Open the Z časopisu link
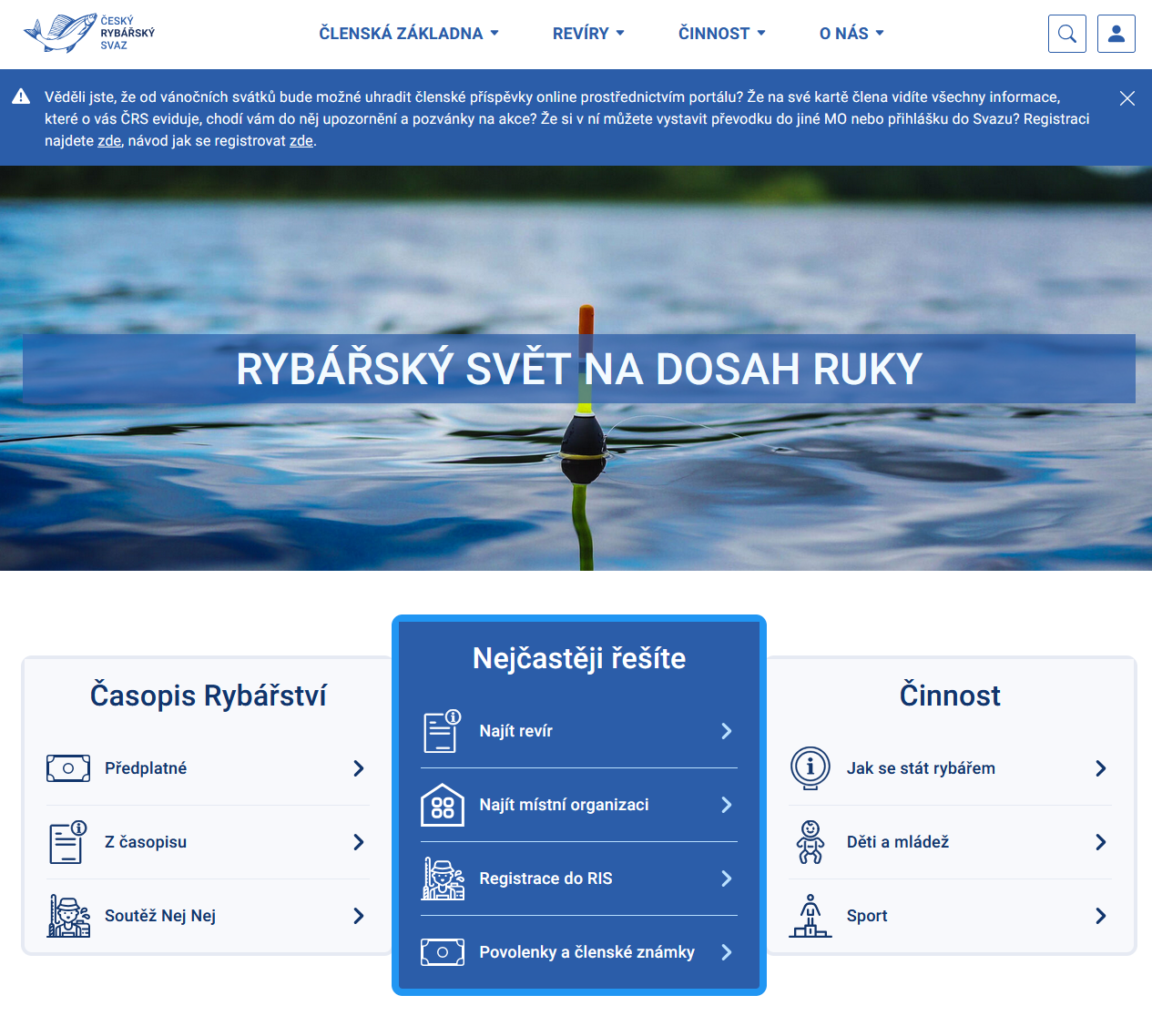Image resolution: width=1152 pixels, height=1036 pixels. 146,842
